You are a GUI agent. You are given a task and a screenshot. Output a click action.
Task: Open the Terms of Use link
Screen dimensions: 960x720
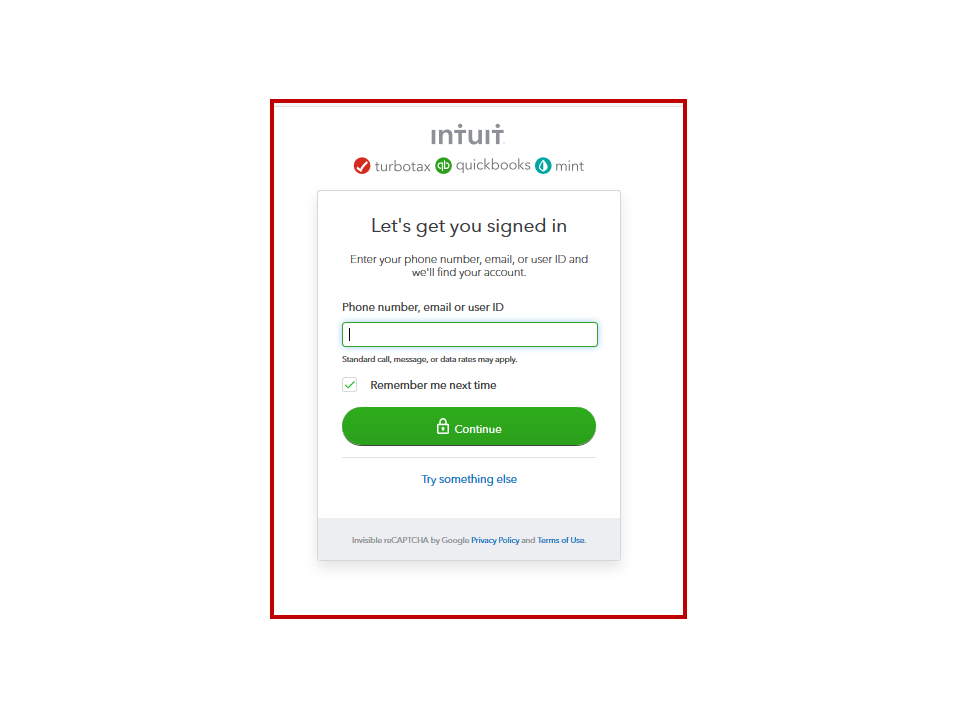click(x=561, y=540)
